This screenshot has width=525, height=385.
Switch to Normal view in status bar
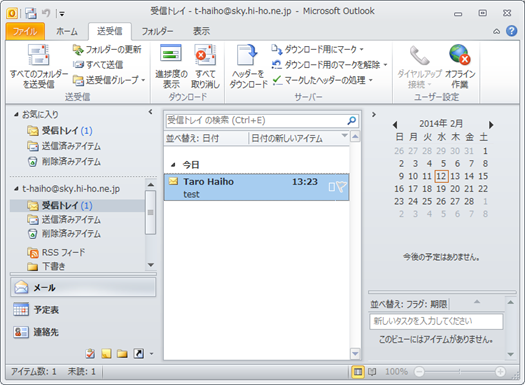click(x=358, y=372)
